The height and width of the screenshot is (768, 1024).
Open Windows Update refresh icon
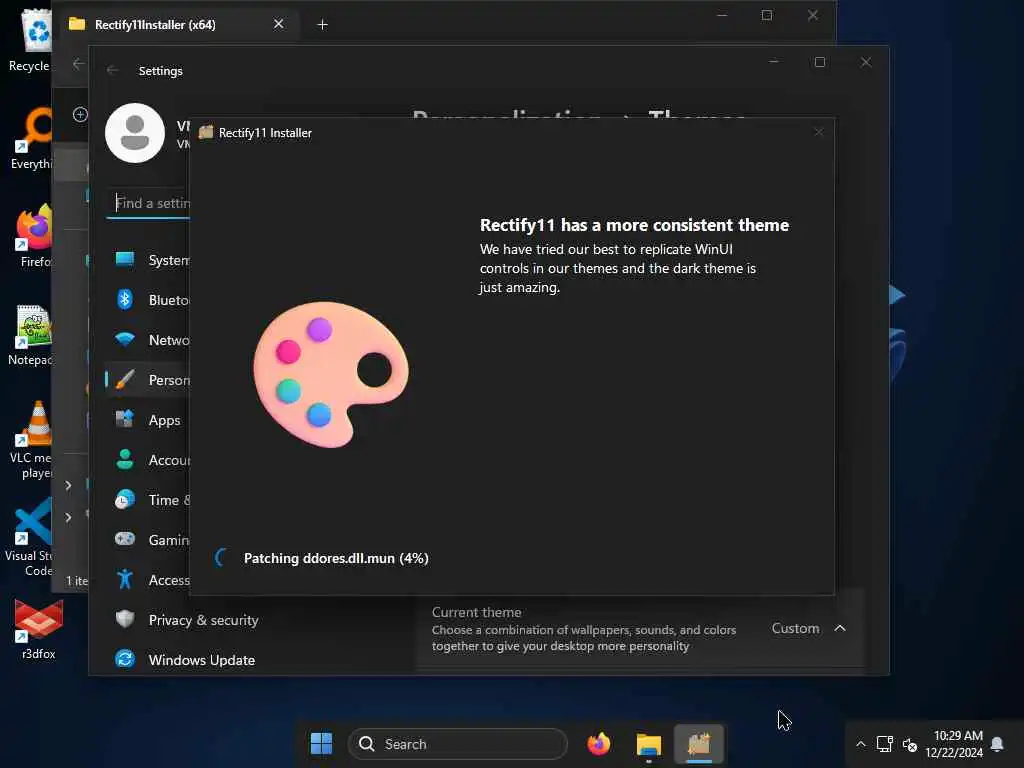click(125, 659)
